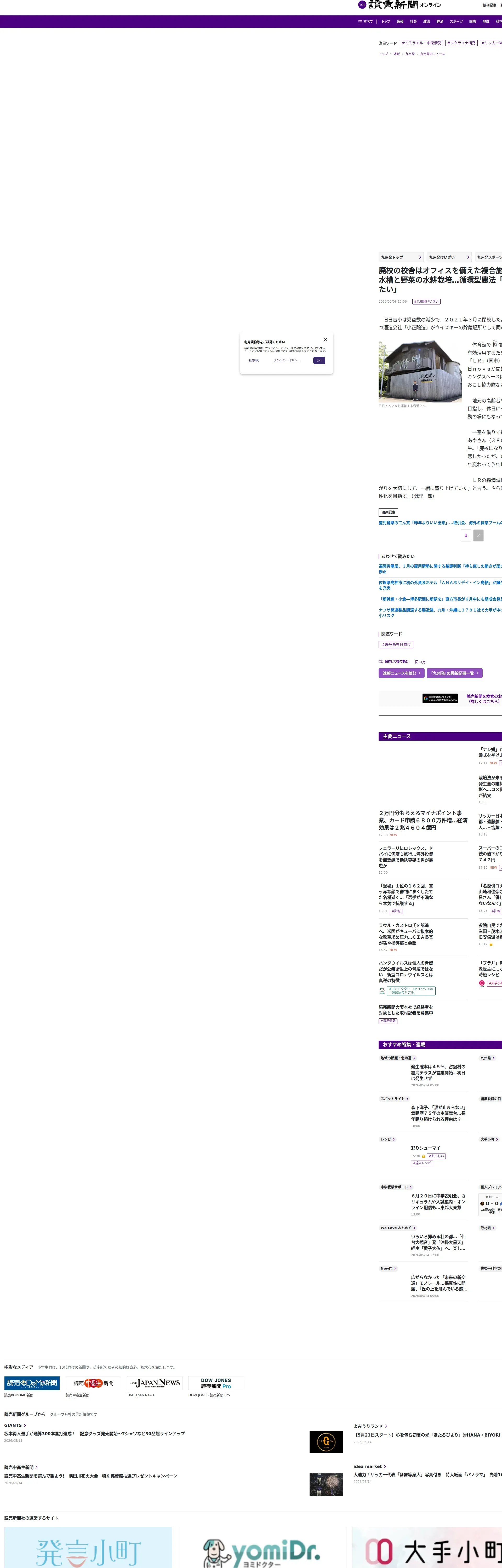Expand the レシピ section chevron
Screen dimensions: 502x1568
[x=393, y=1139]
